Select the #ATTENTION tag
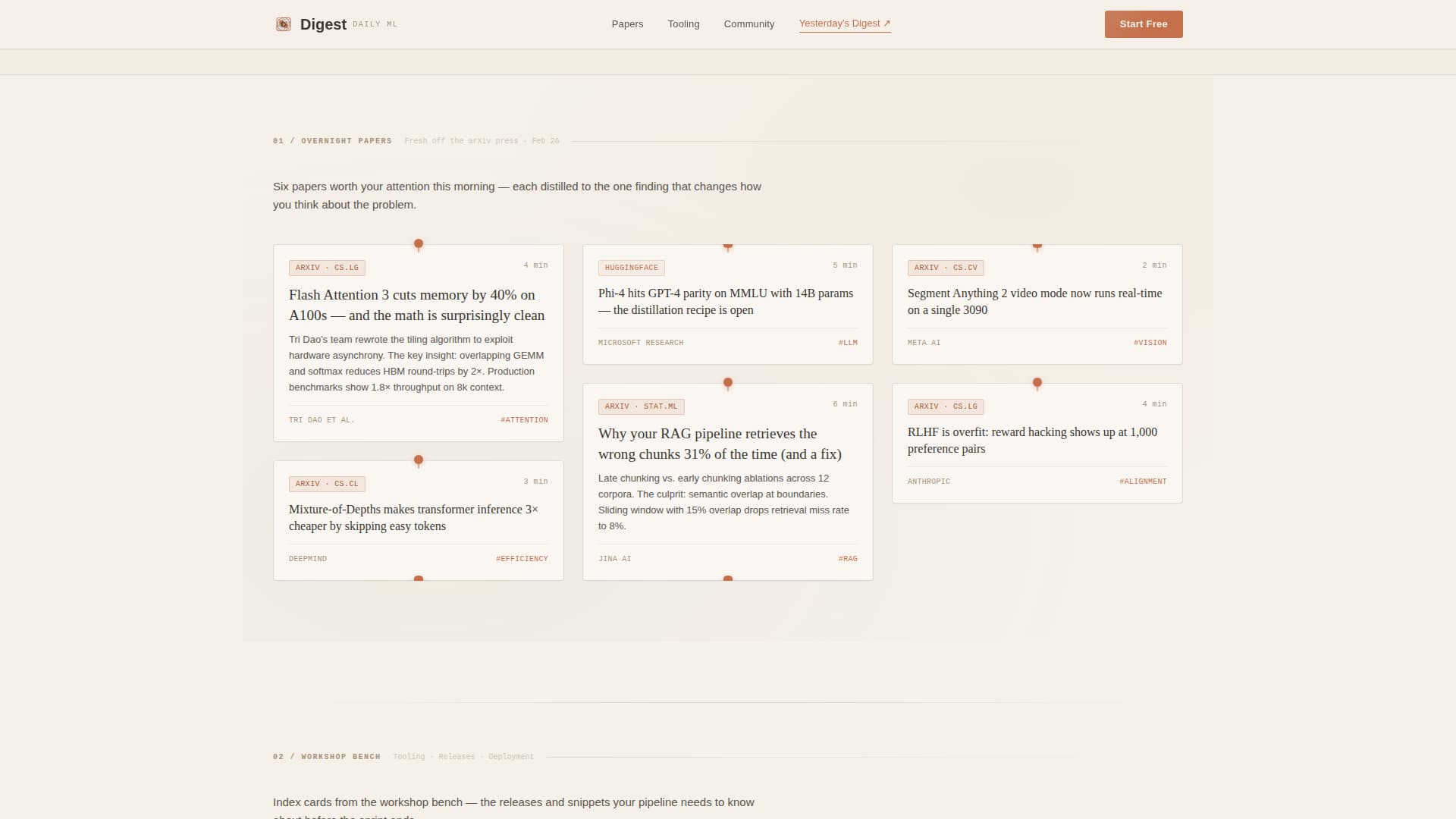This screenshot has width=1456, height=819. tap(524, 420)
